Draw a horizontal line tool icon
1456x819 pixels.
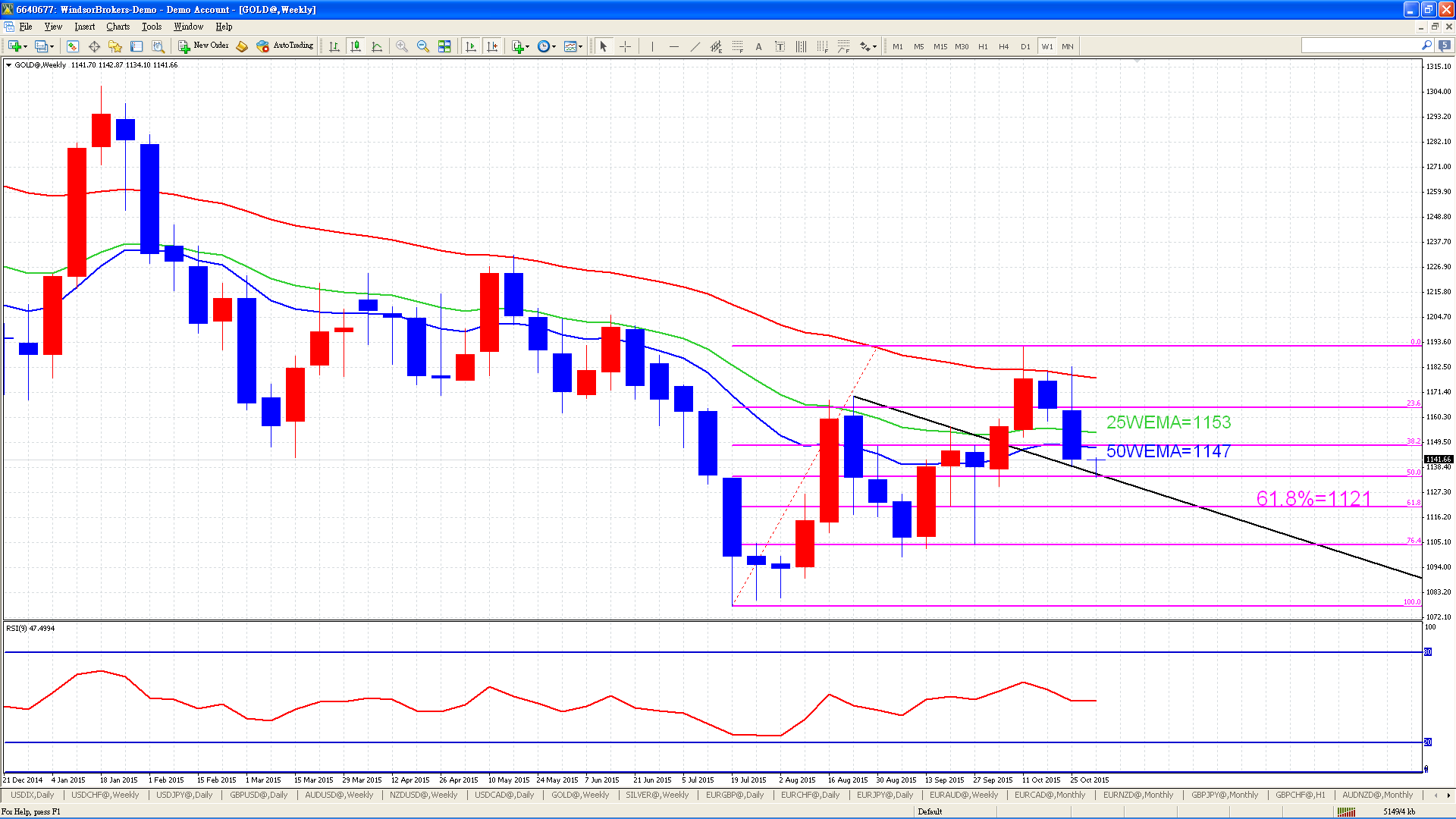pyautogui.click(x=673, y=46)
